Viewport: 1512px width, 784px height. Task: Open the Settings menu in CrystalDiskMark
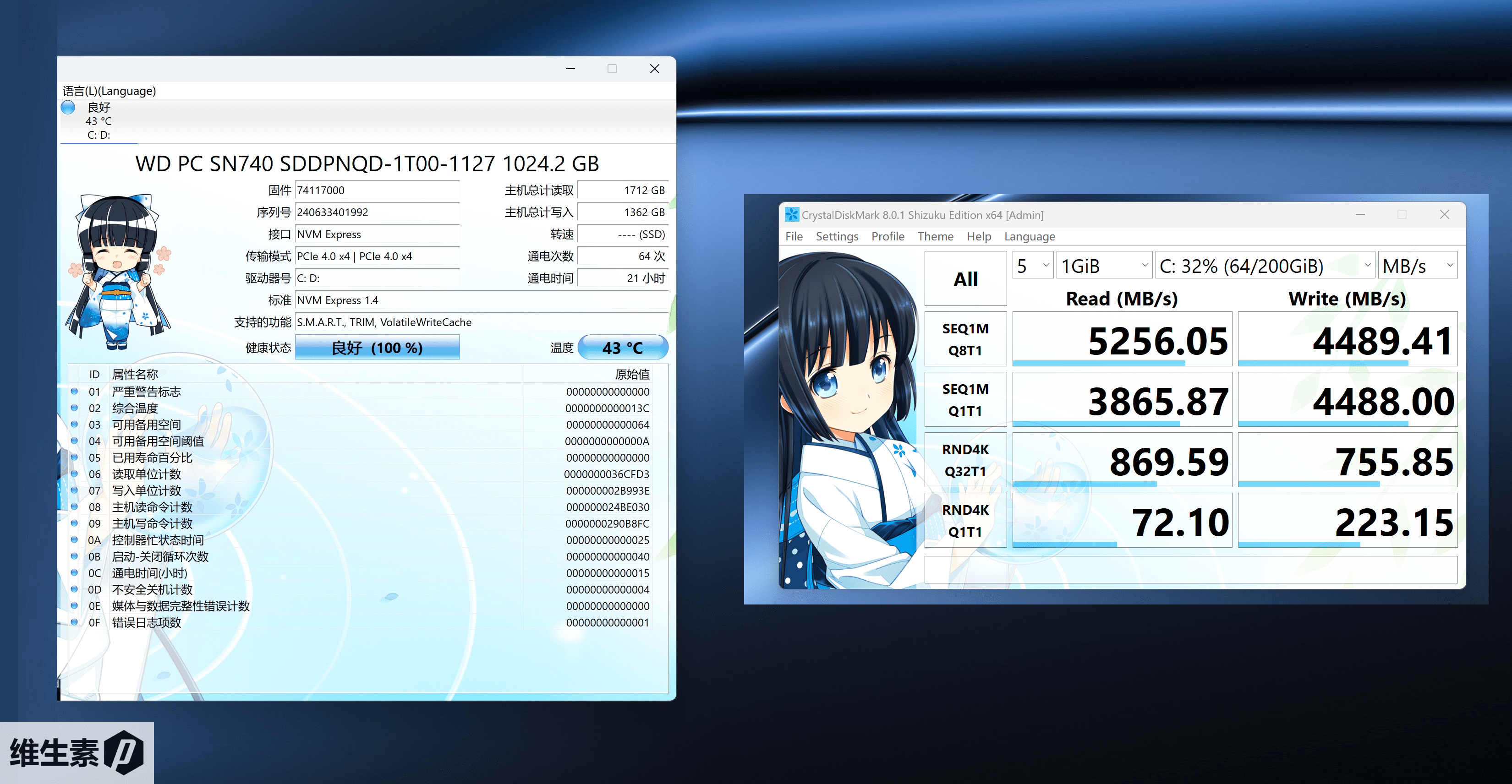point(837,236)
